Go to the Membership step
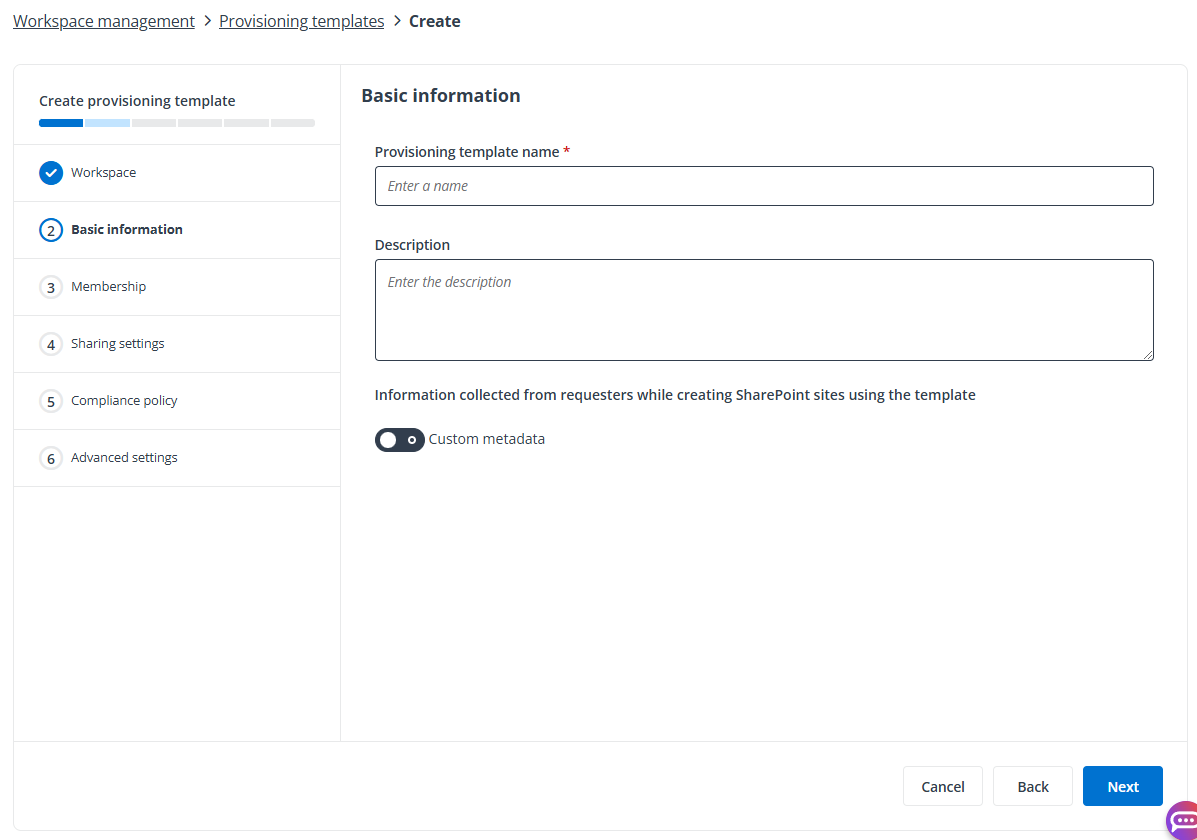The height and width of the screenshot is (840, 1197). coord(108,286)
